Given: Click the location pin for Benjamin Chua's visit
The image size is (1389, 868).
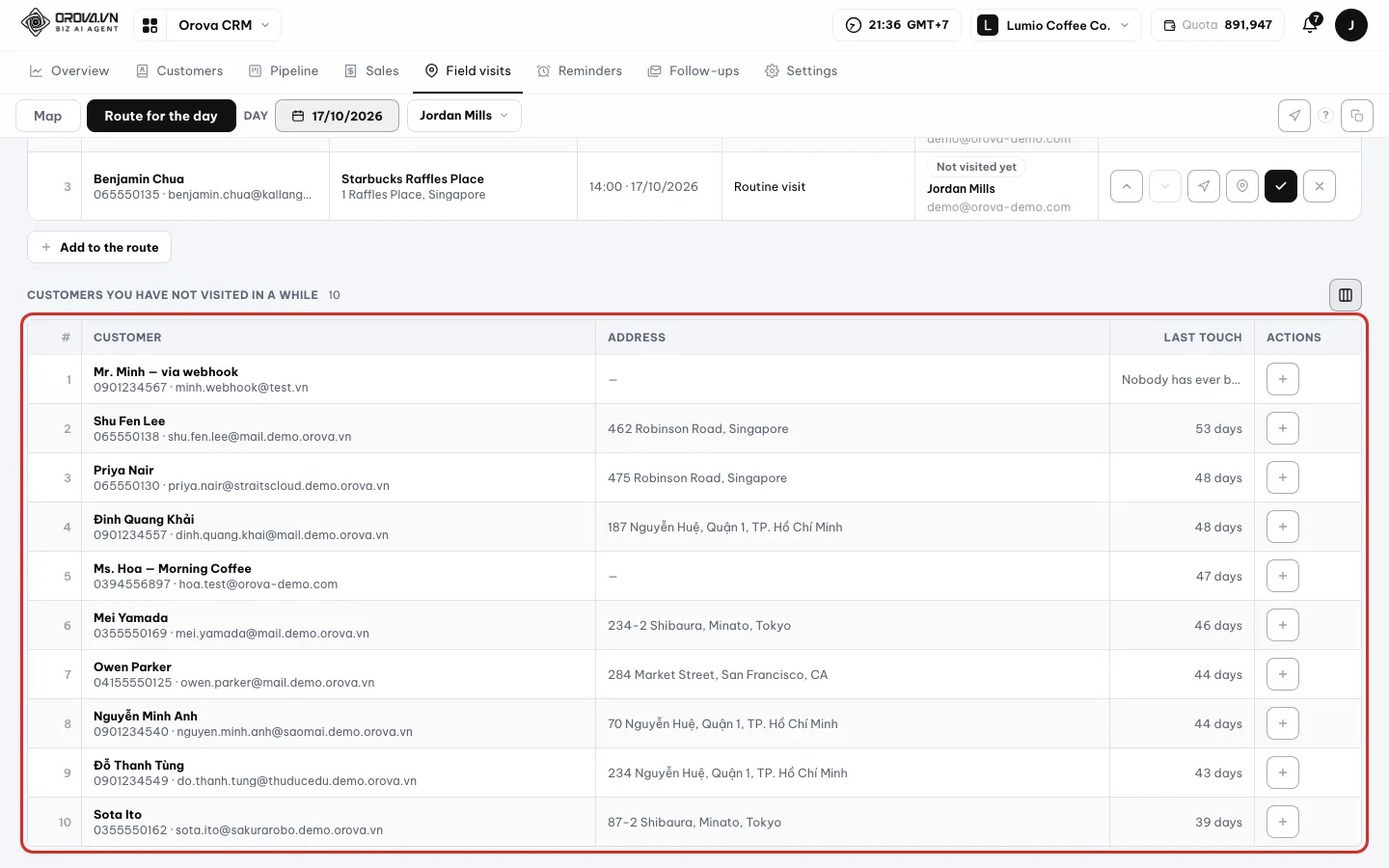Looking at the screenshot, I should click(1242, 186).
